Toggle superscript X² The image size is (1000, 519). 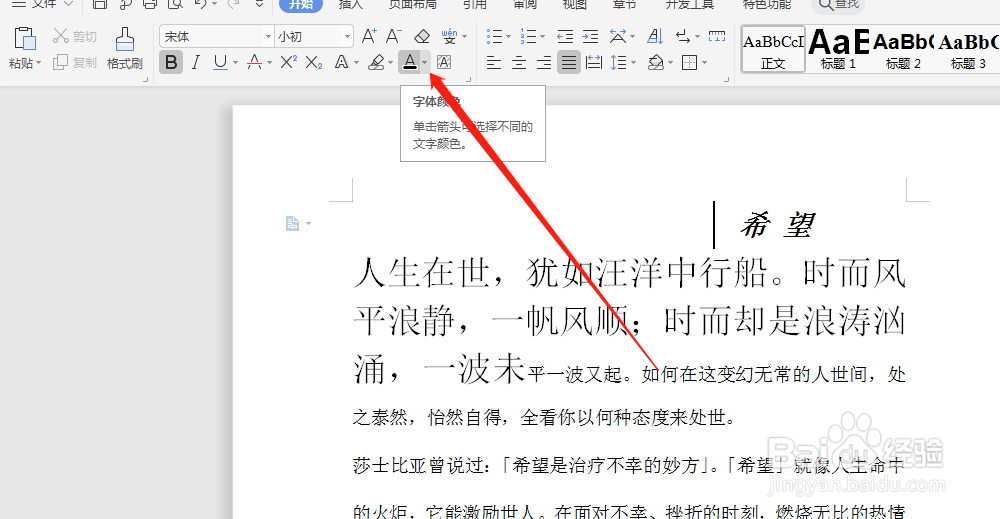pyautogui.click(x=288, y=62)
